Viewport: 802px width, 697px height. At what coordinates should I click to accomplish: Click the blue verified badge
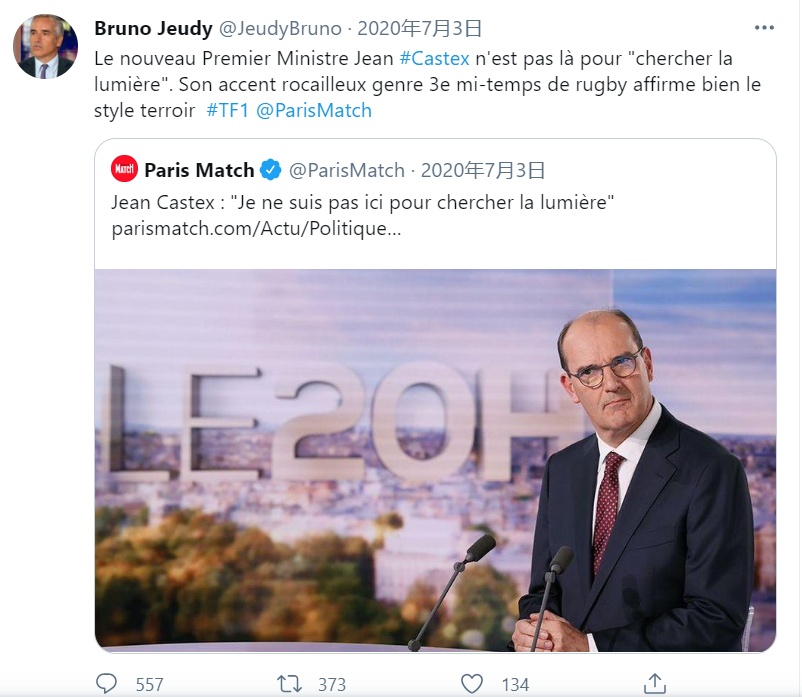tap(270, 169)
